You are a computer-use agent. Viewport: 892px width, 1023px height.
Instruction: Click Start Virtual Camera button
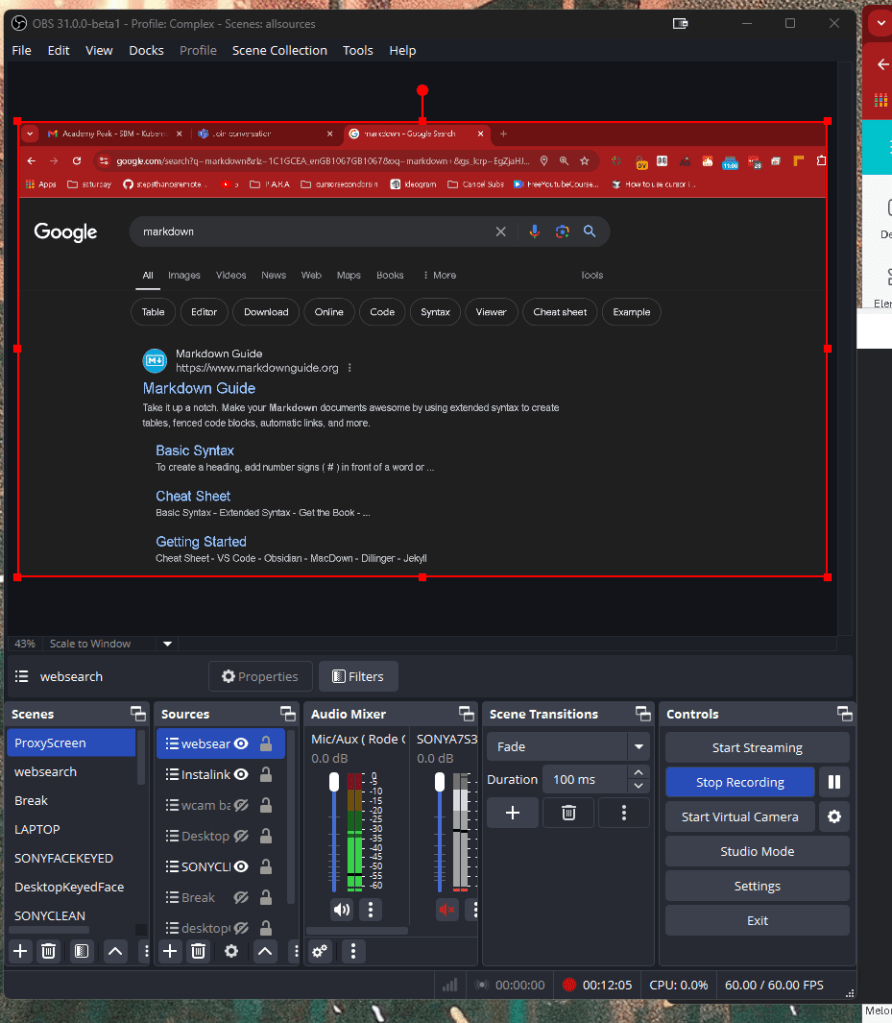pyautogui.click(x=740, y=817)
